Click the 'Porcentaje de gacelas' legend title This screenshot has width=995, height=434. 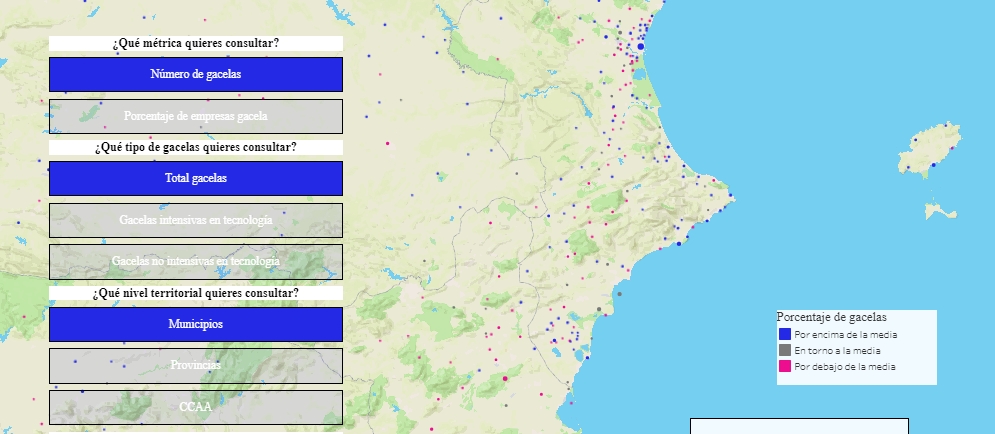pyautogui.click(x=831, y=317)
